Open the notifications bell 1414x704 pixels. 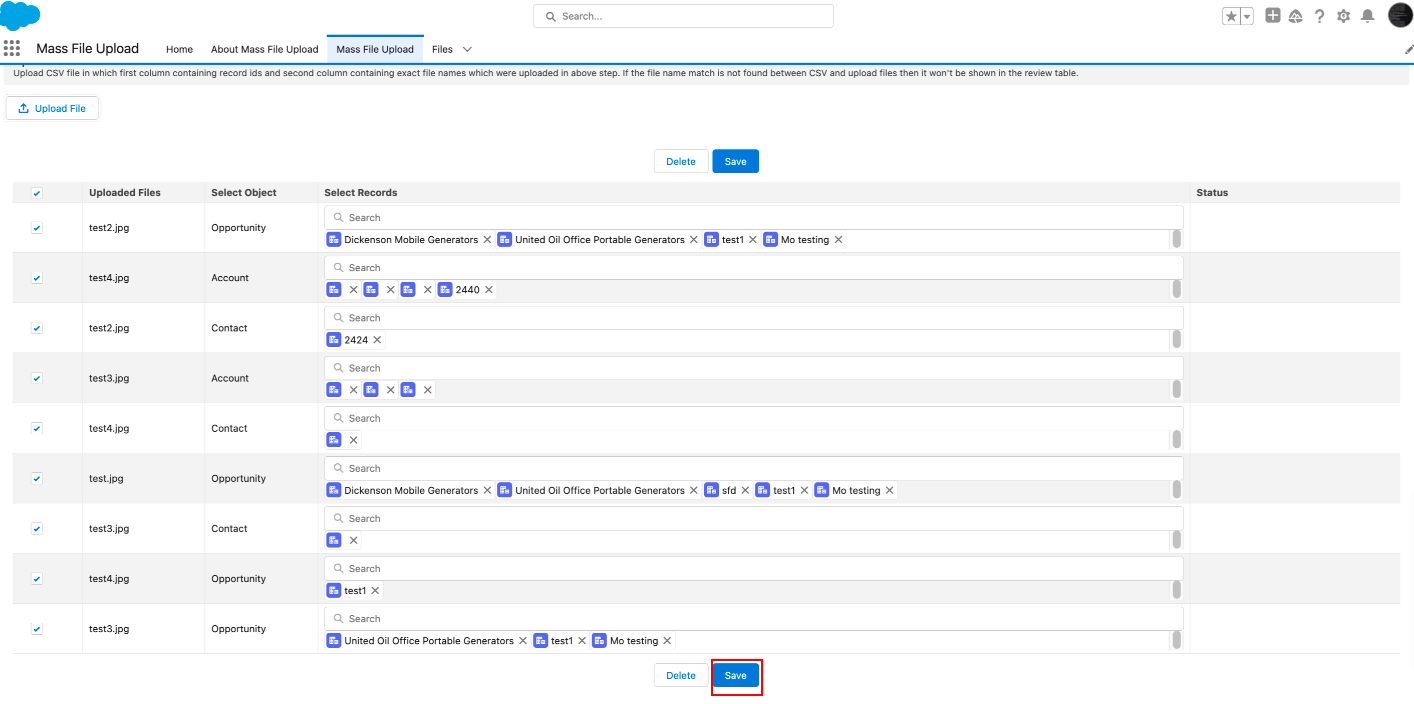click(x=1367, y=16)
